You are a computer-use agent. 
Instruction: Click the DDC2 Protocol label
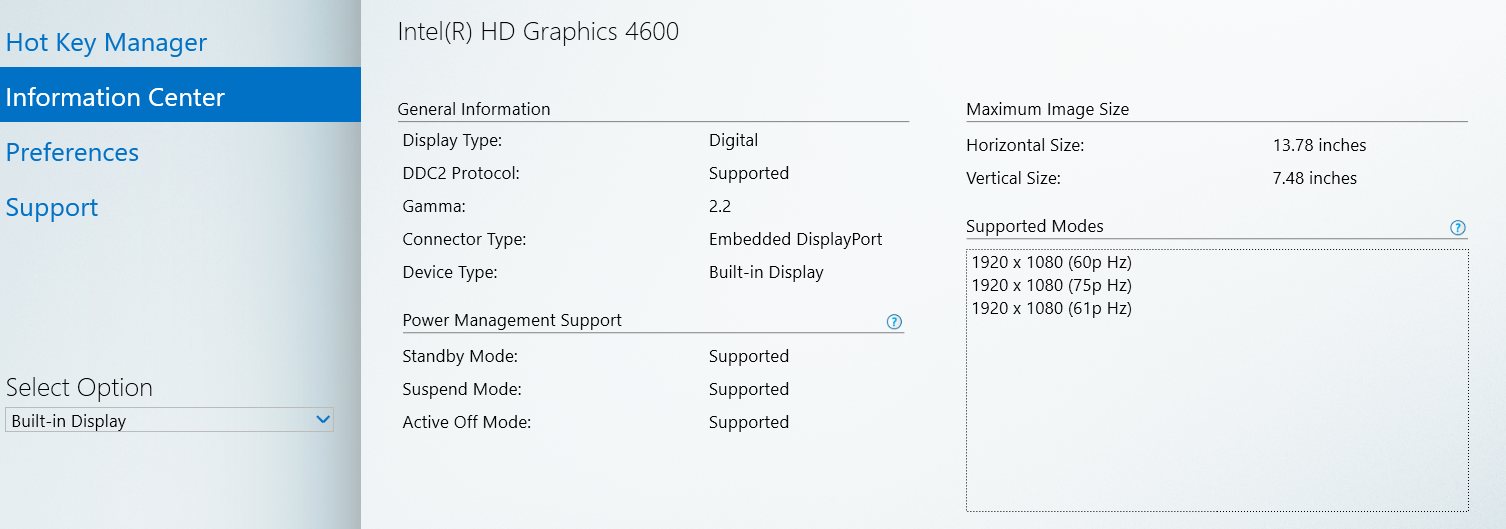tap(461, 173)
